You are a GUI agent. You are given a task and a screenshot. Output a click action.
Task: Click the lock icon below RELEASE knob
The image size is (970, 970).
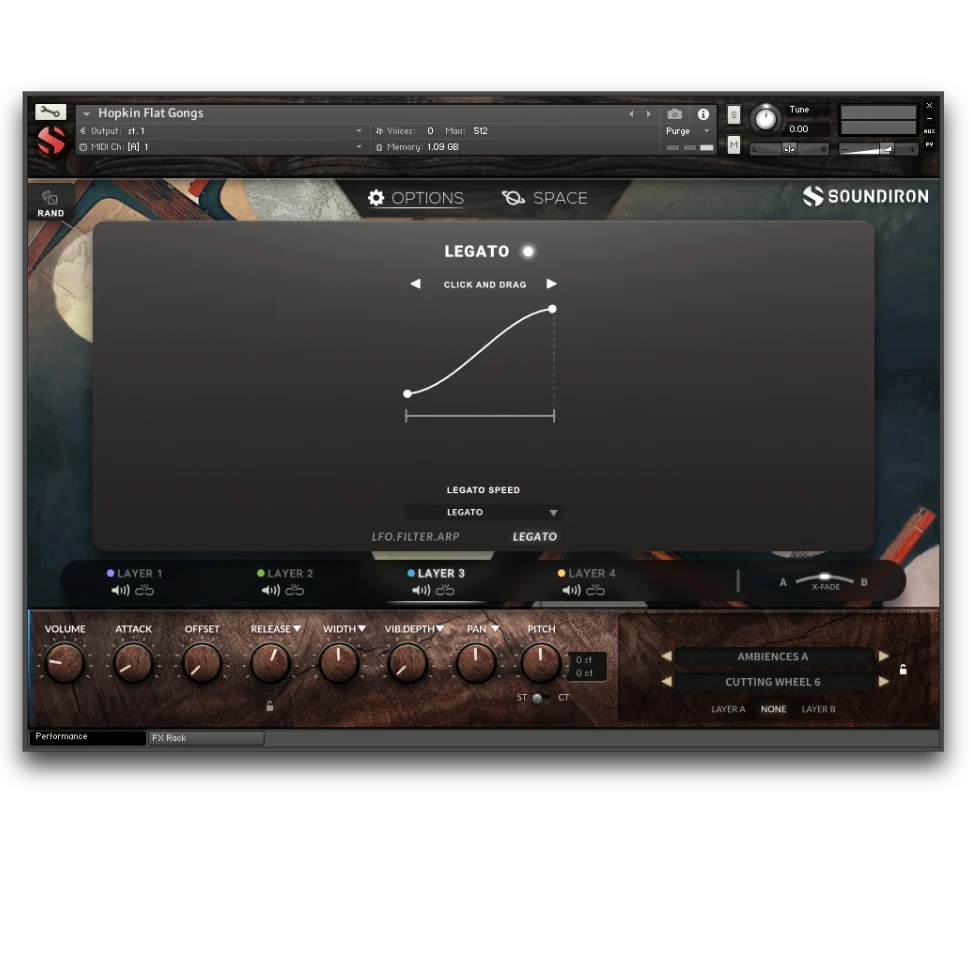tap(270, 706)
